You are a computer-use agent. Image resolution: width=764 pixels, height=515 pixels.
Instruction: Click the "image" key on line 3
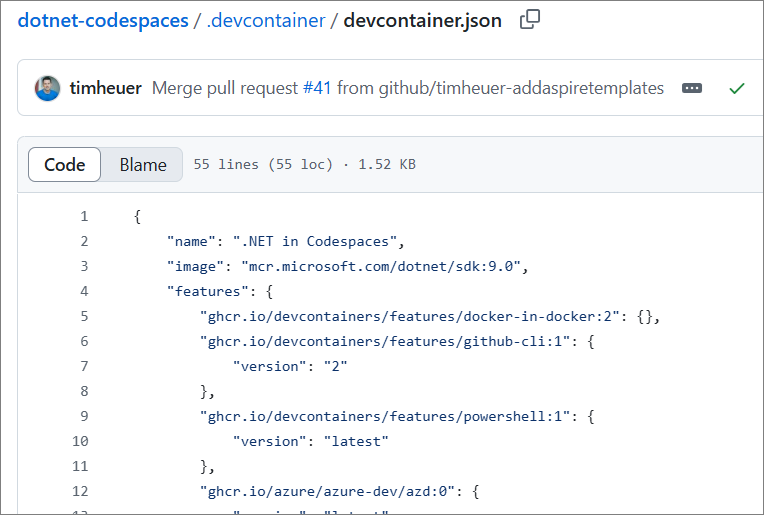coord(195,267)
